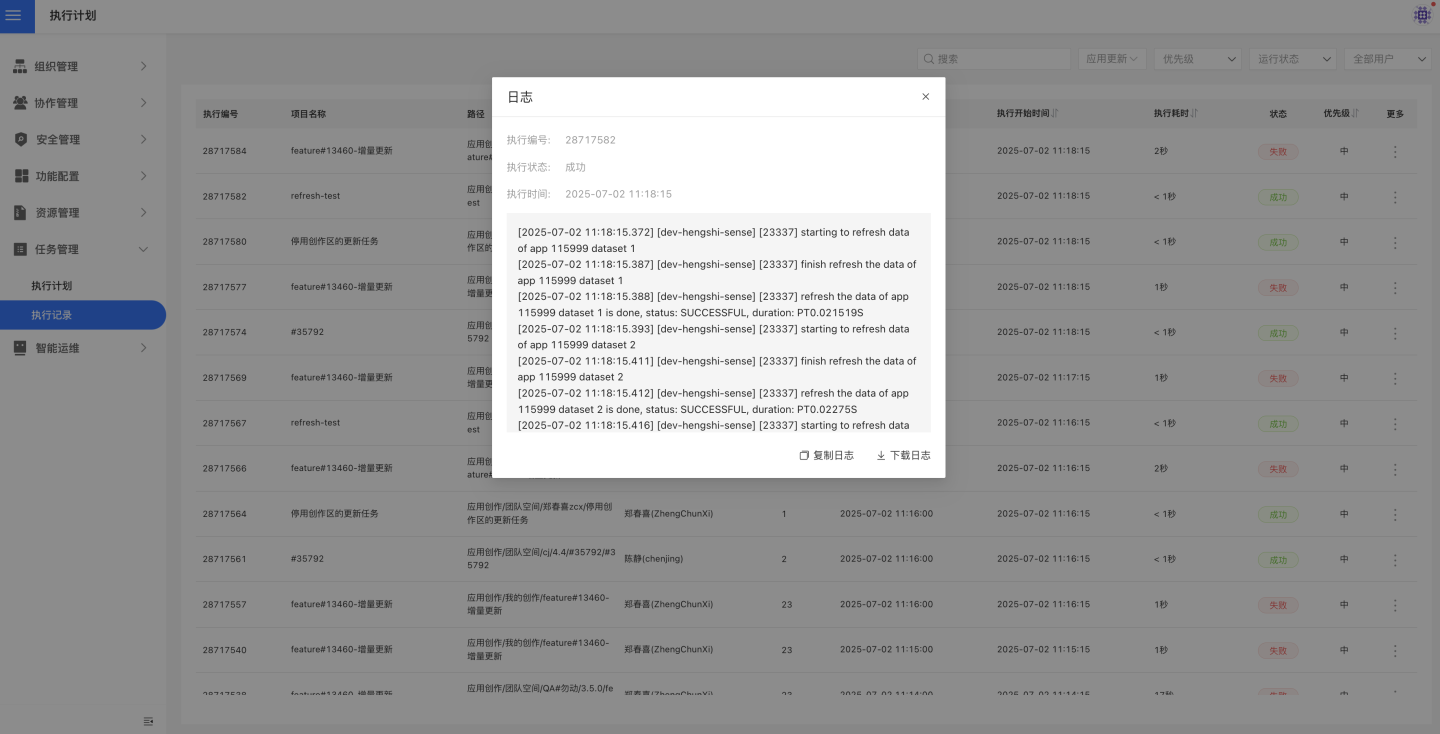Click execution time 2025-07-02 11:18:15 in the dialog
The width and height of the screenshot is (1440, 734).
coord(618,194)
